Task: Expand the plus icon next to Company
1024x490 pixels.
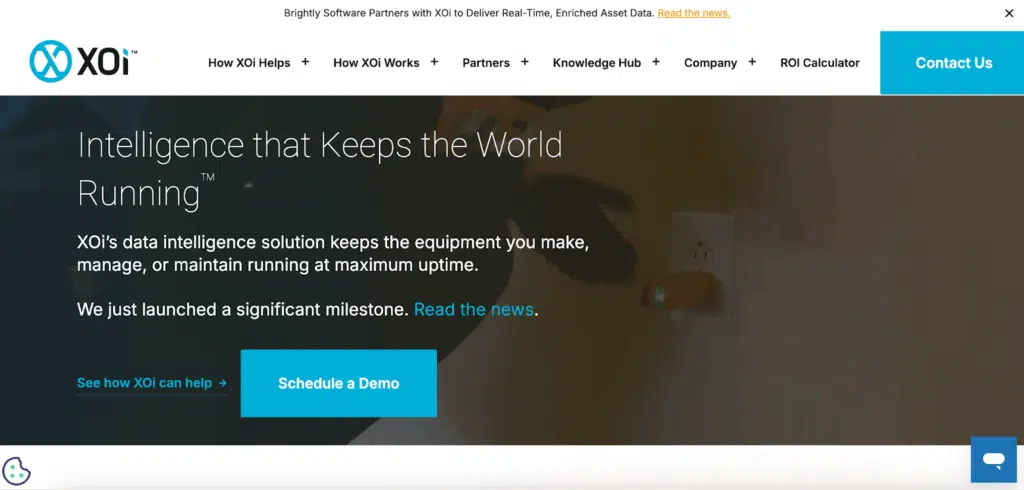Action: click(752, 62)
